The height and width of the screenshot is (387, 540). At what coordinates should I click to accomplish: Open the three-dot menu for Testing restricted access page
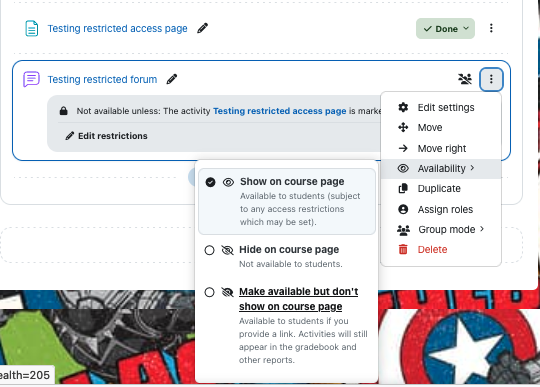[x=491, y=28]
